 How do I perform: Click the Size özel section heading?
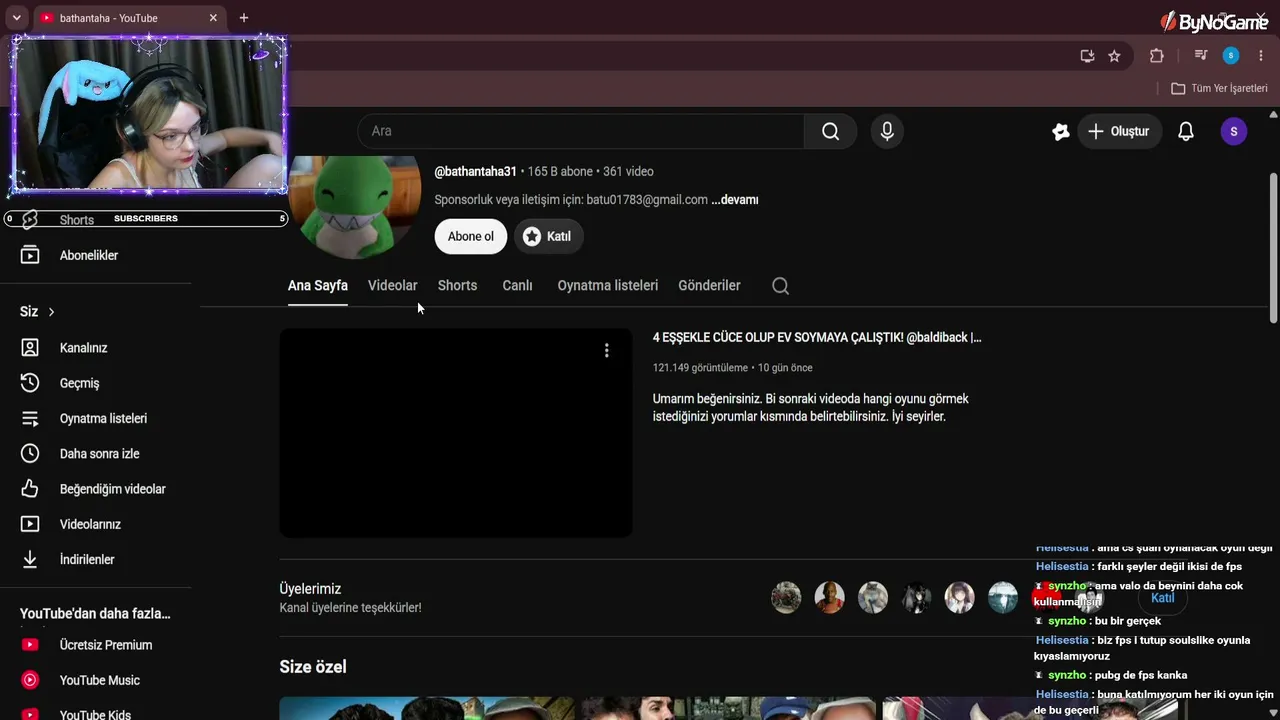coord(313,667)
